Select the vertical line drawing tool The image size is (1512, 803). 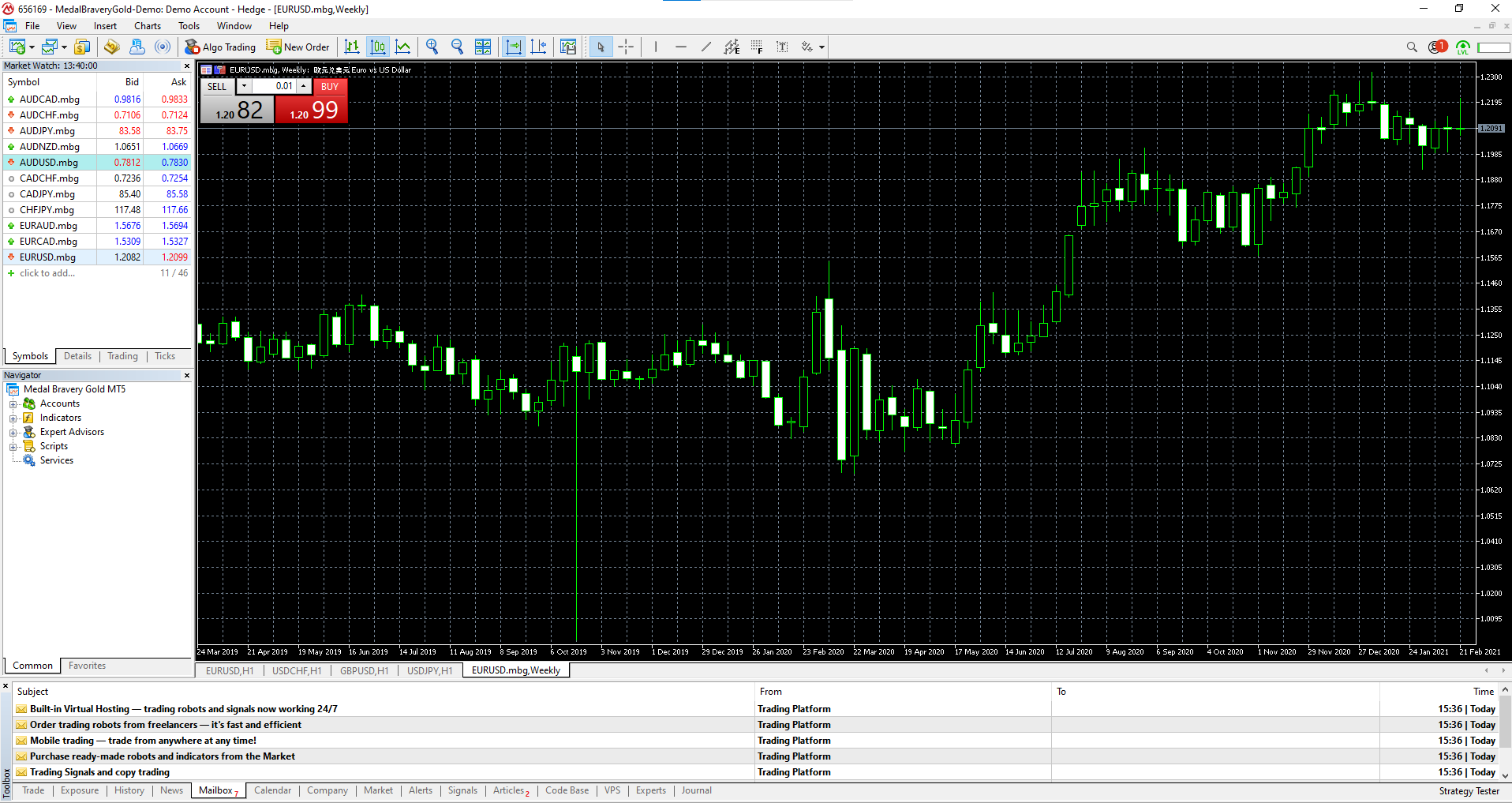[655, 47]
